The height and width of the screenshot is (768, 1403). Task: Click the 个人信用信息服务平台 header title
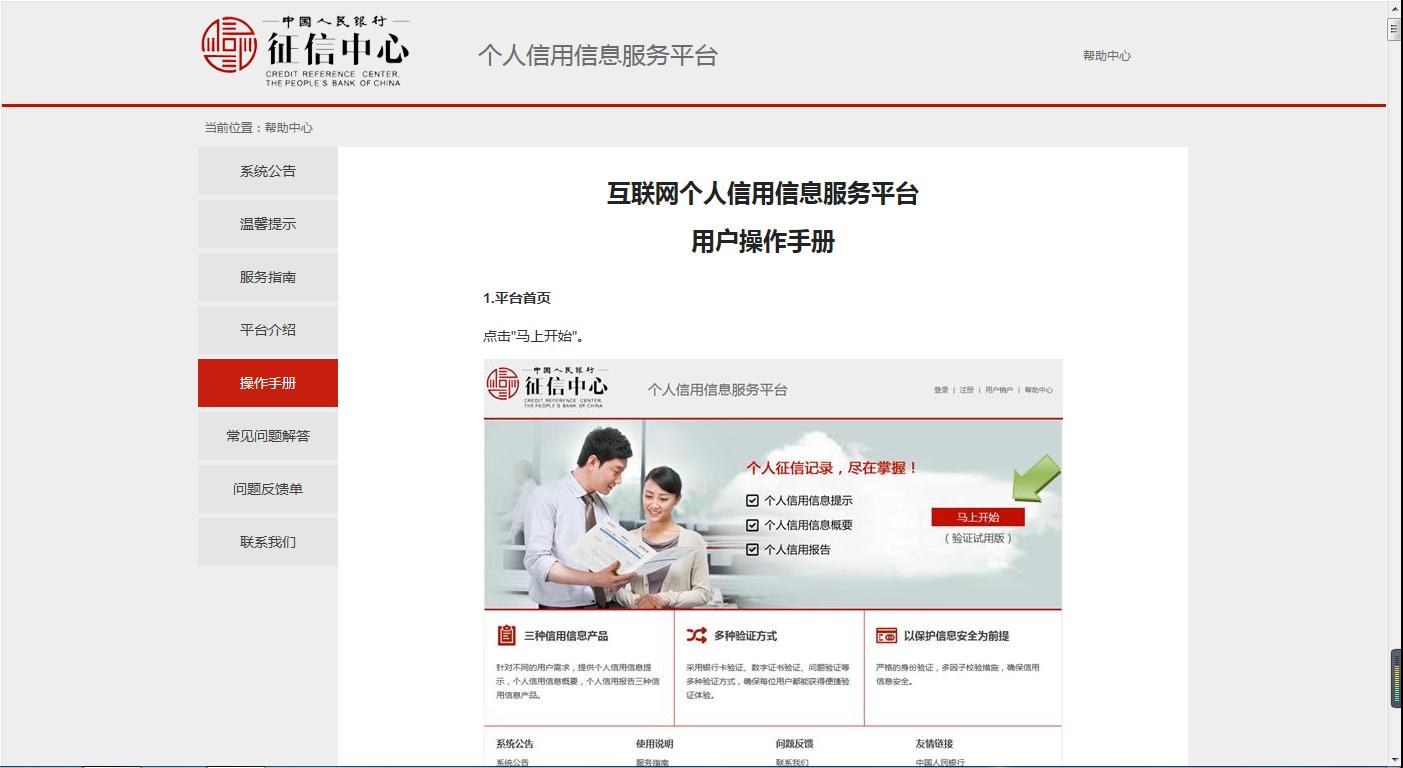(x=598, y=55)
